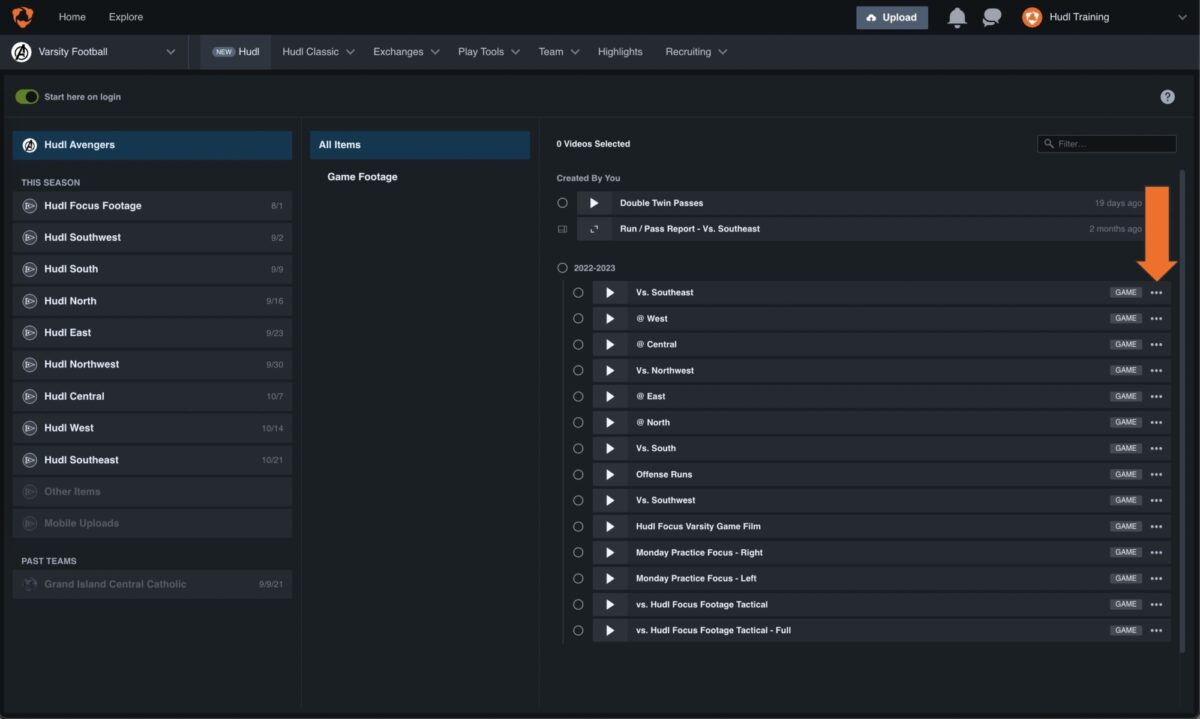The image size is (1200, 719).
Task: Open the Run / Pass Report expand icon
Action: pyautogui.click(x=594, y=228)
